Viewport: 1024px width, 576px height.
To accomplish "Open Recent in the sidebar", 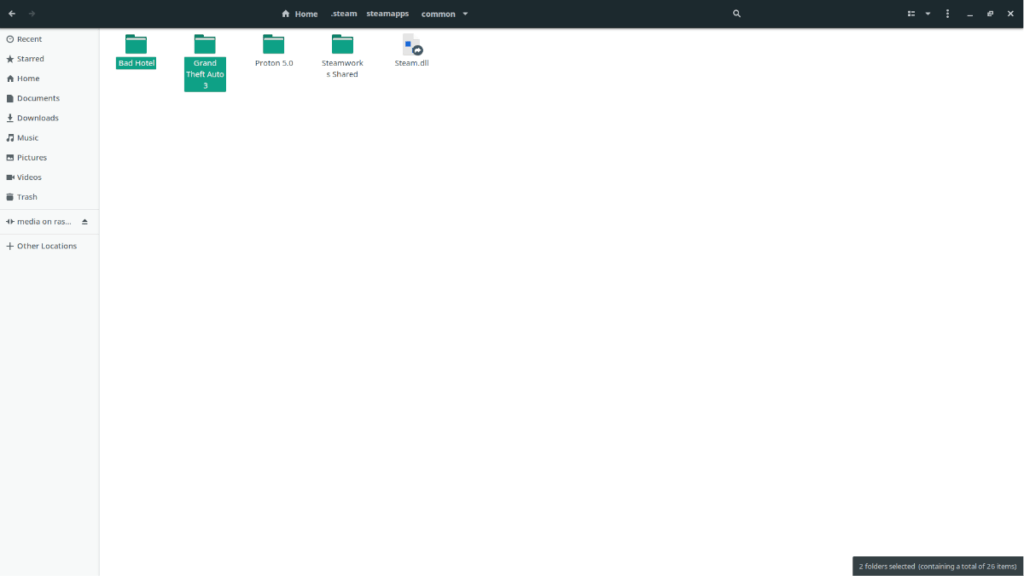I will coord(29,39).
